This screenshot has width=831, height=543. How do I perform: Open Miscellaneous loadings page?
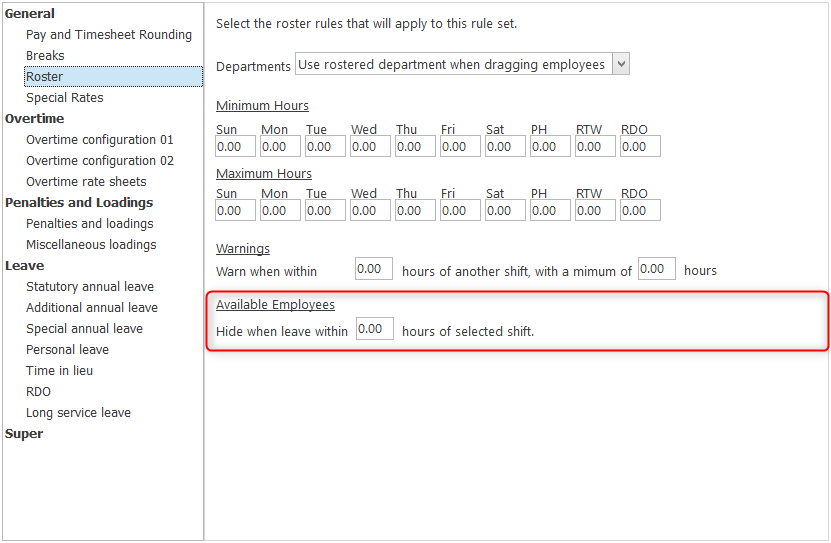(x=91, y=245)
